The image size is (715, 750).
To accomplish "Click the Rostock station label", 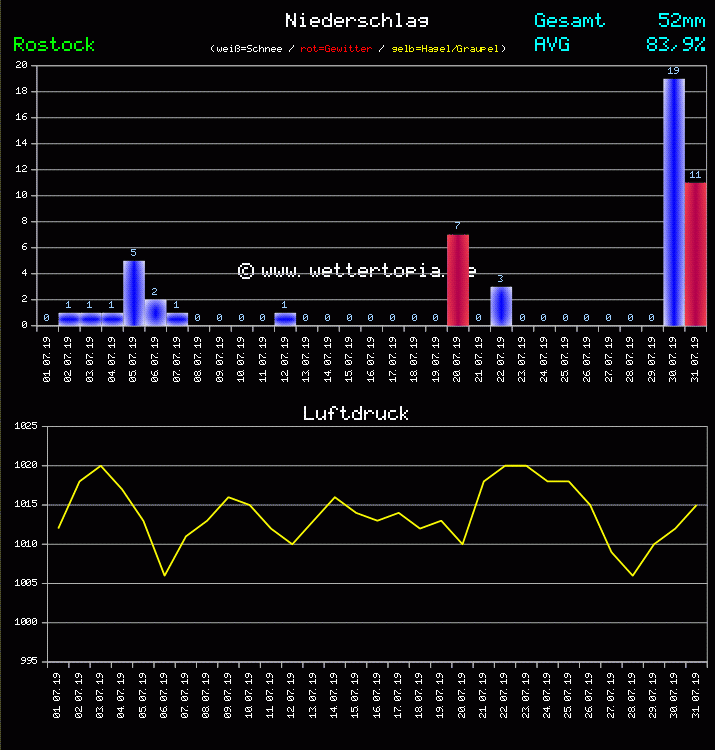I will click(x=54, y=45).
